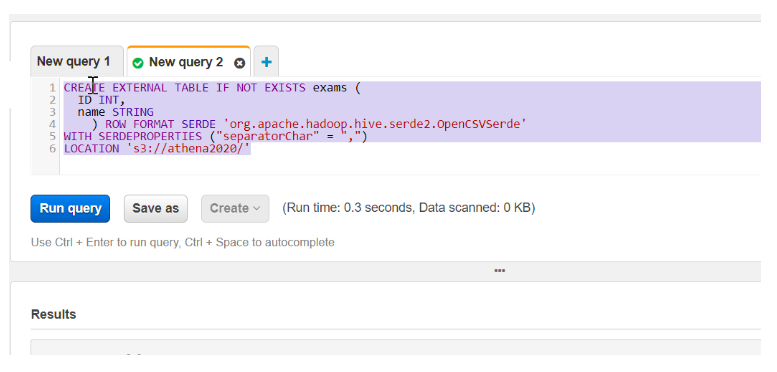Click the Run time and Data scanned text

tap(409, 208)
